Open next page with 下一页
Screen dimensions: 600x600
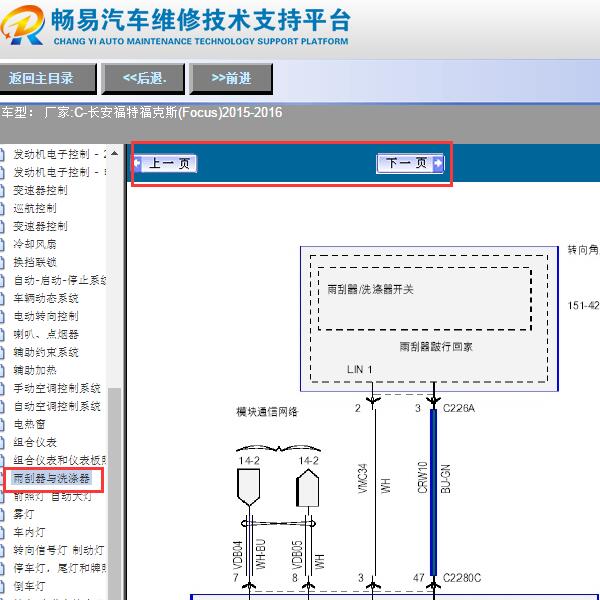pos(410,163)
